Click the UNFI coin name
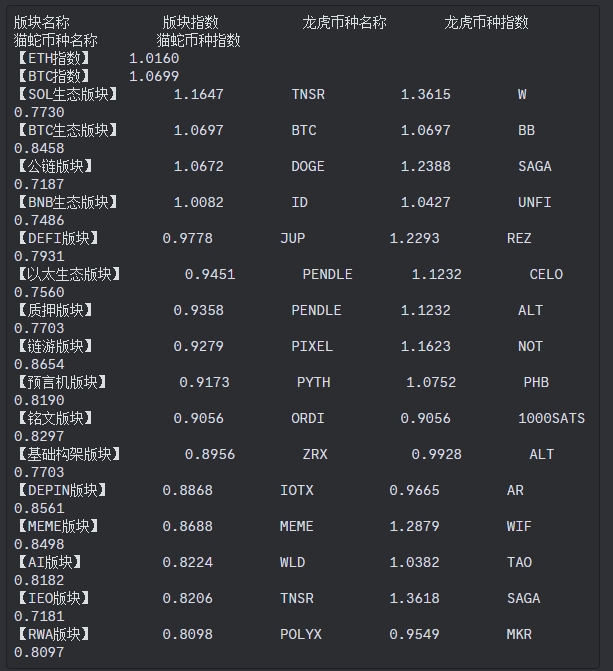Image resolution: width=613 pixels, height=671 pixels. pos(535,202)
